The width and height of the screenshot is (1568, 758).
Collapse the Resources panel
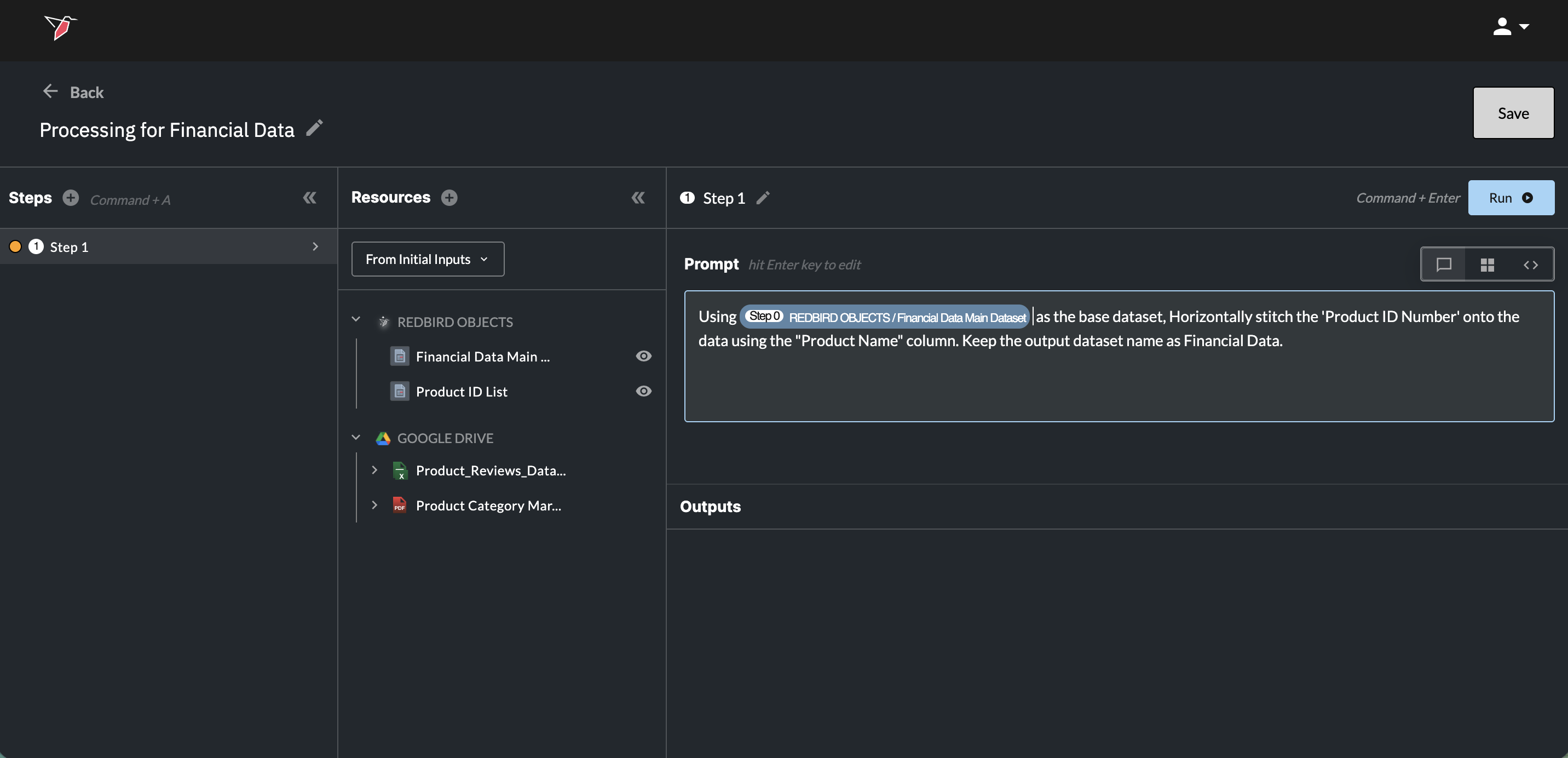637,198
